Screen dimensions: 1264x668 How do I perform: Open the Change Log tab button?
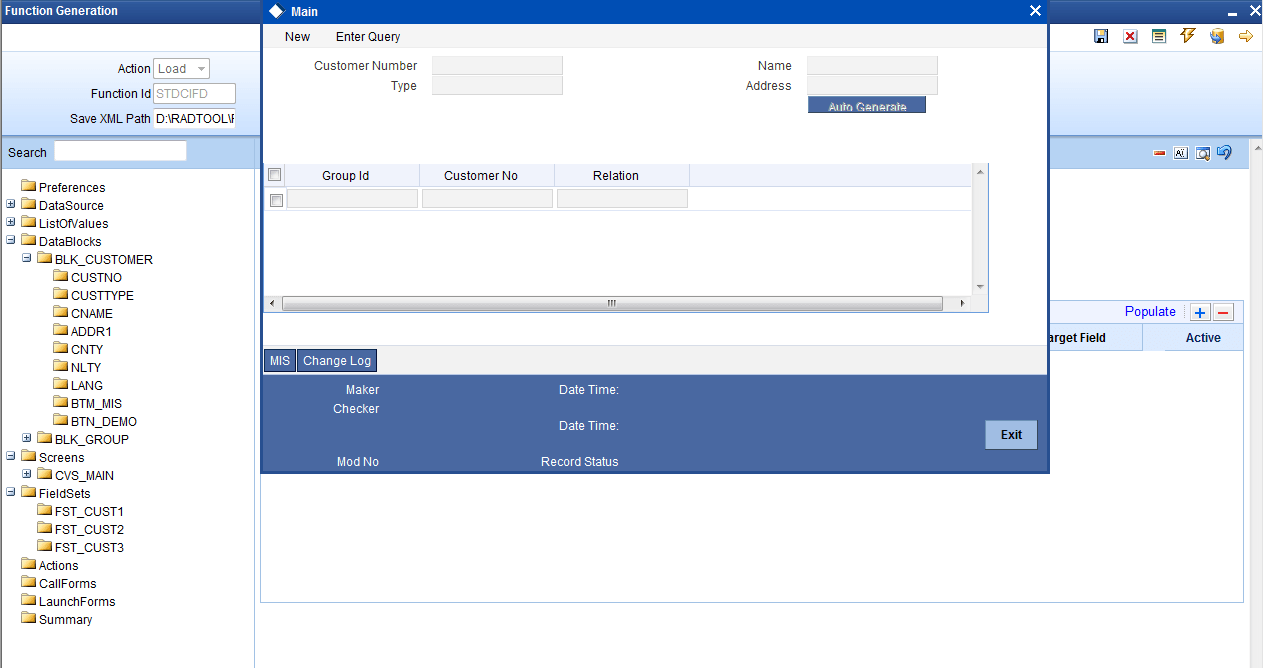coord(337,361)
